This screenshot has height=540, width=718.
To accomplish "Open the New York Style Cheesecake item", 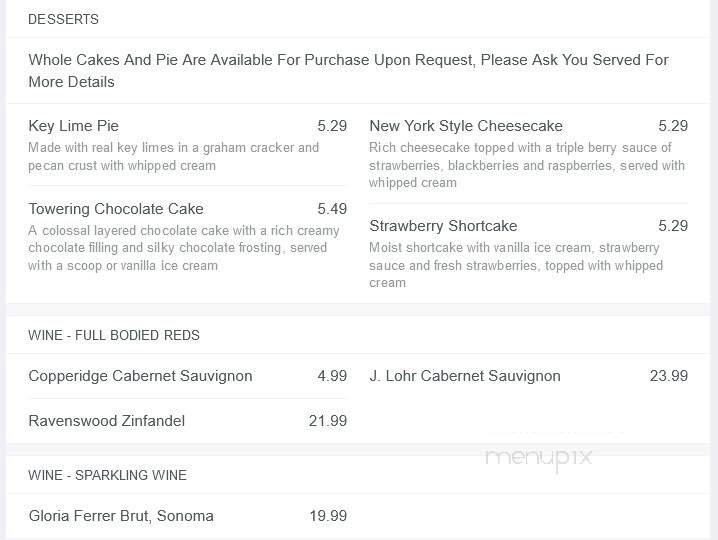I will pyautogui.click(x=466, y=126).
